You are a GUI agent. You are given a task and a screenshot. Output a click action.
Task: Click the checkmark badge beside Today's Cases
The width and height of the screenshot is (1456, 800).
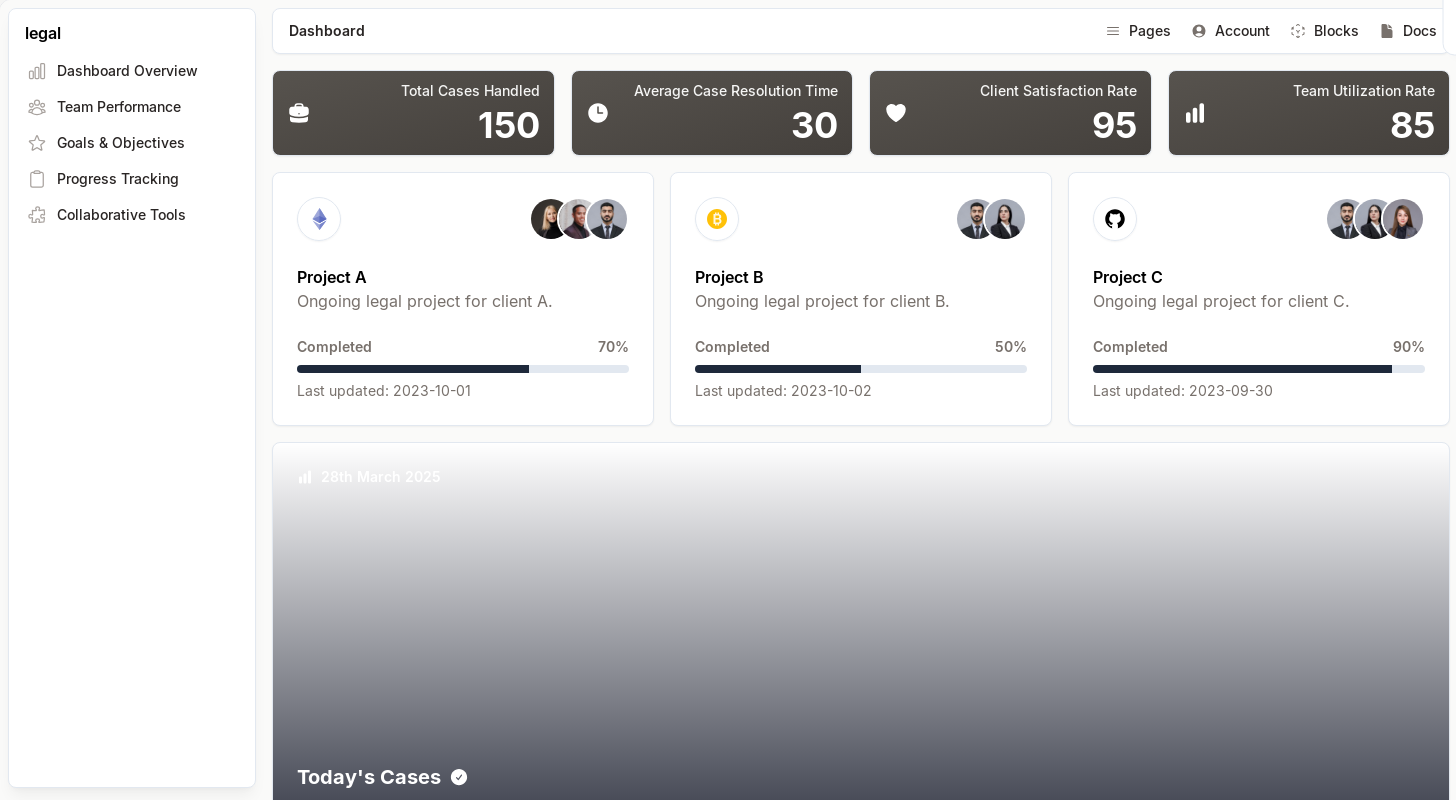coord(459,777)
